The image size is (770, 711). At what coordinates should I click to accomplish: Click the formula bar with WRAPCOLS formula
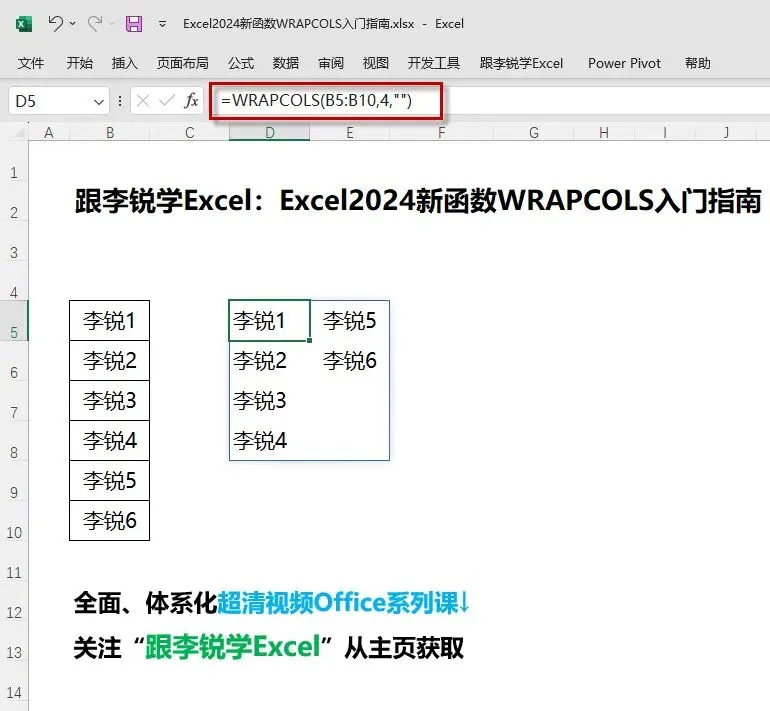coord(491,101)
